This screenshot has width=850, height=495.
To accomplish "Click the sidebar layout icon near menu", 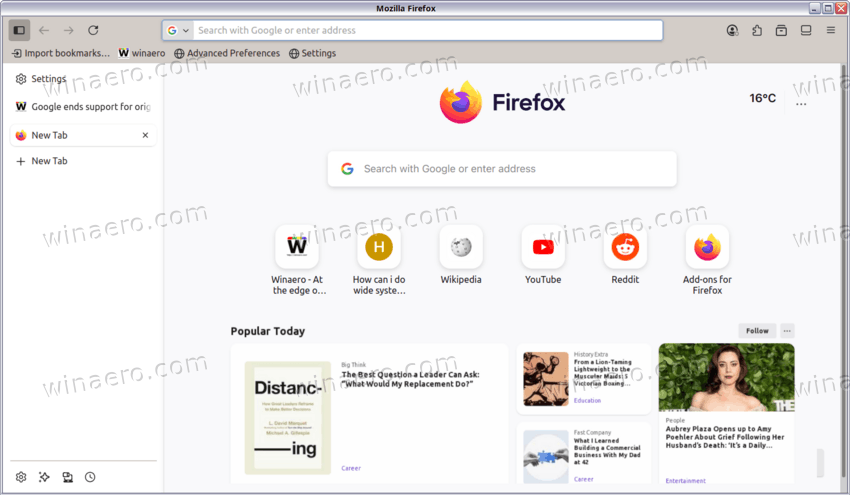I will pos(806,30).
